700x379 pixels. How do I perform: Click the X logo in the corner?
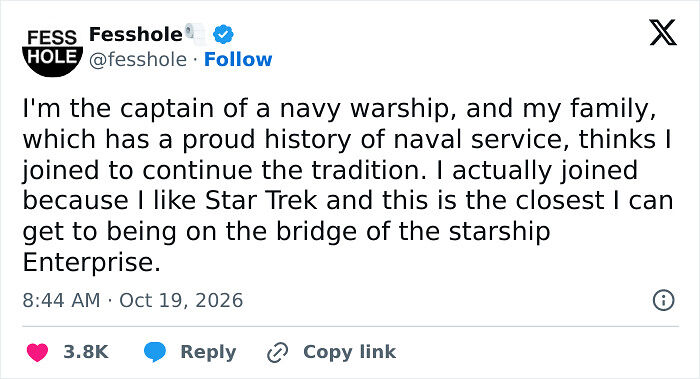point(663,33)
